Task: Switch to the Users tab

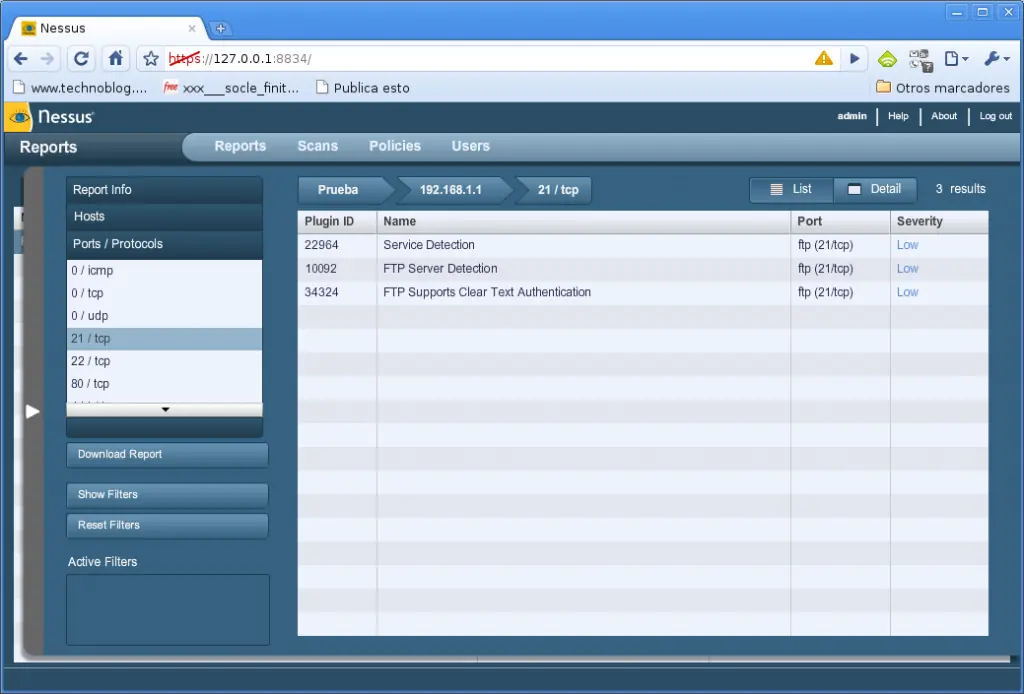Action: 470,146
